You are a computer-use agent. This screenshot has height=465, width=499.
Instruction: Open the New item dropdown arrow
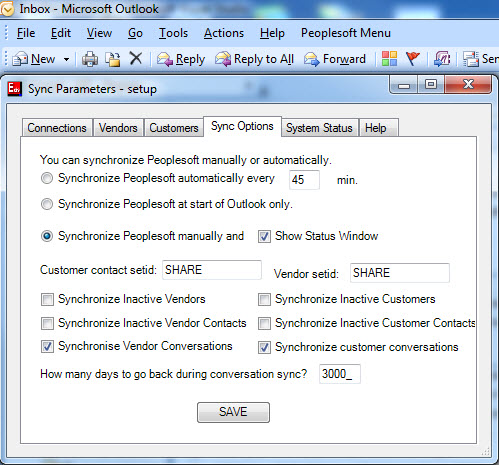click(x=66, y=60)
